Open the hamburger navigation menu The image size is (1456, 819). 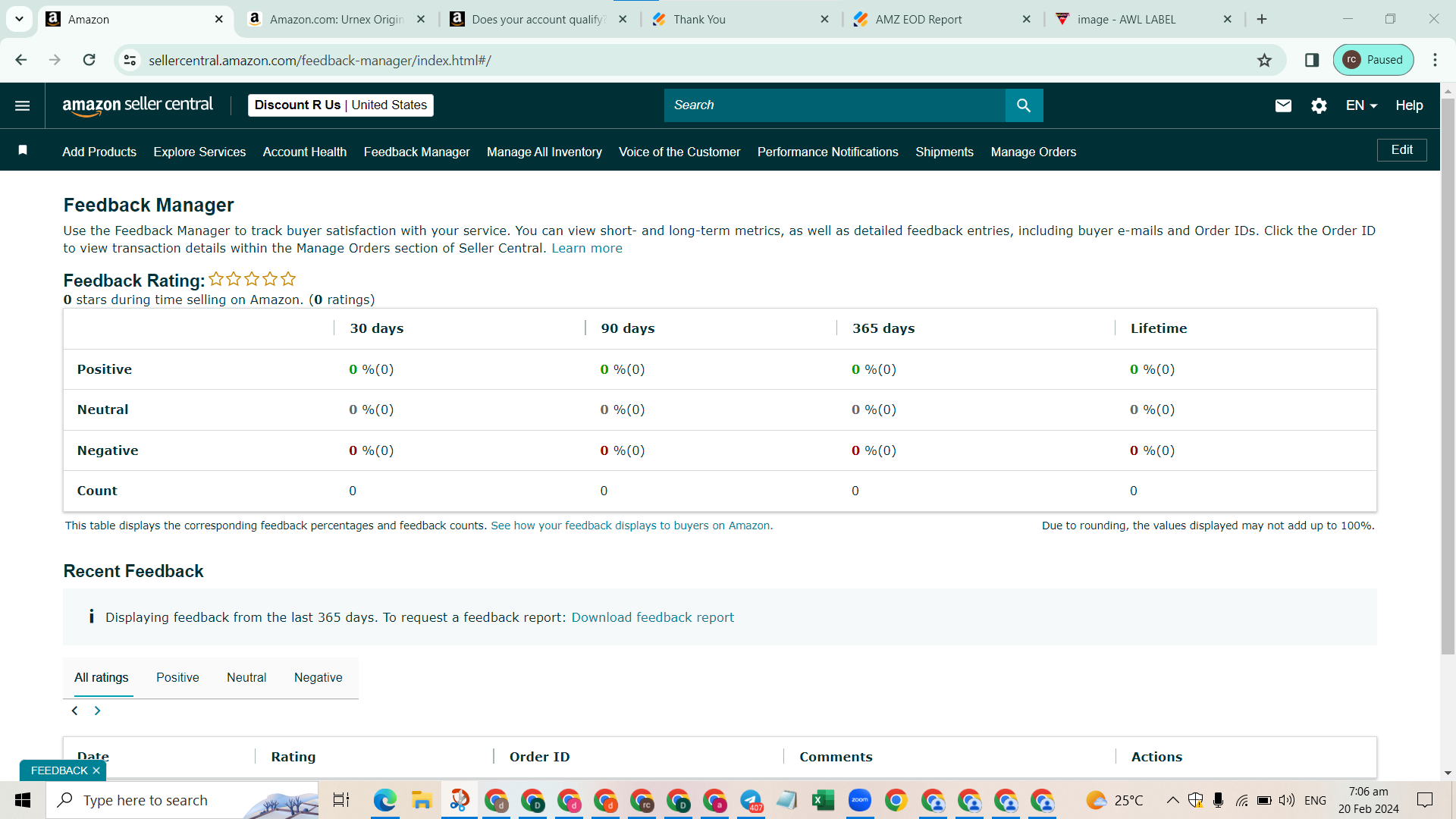click(22, 105)
